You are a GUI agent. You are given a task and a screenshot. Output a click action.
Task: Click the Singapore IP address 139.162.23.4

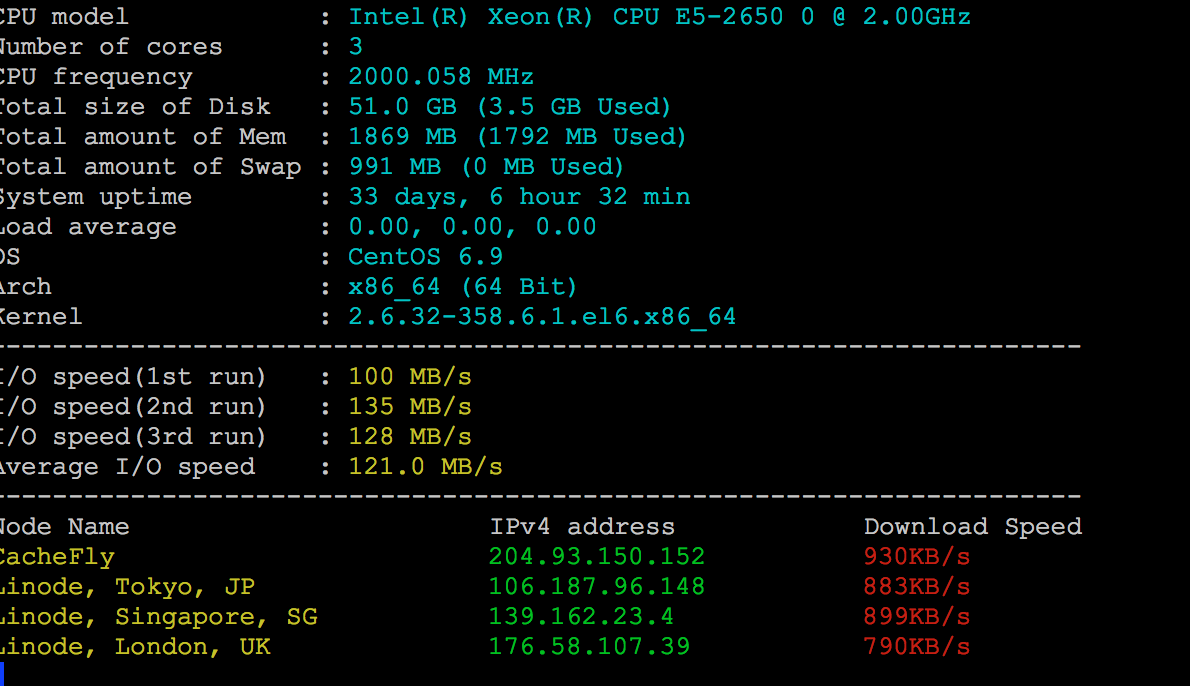point(581,616)
